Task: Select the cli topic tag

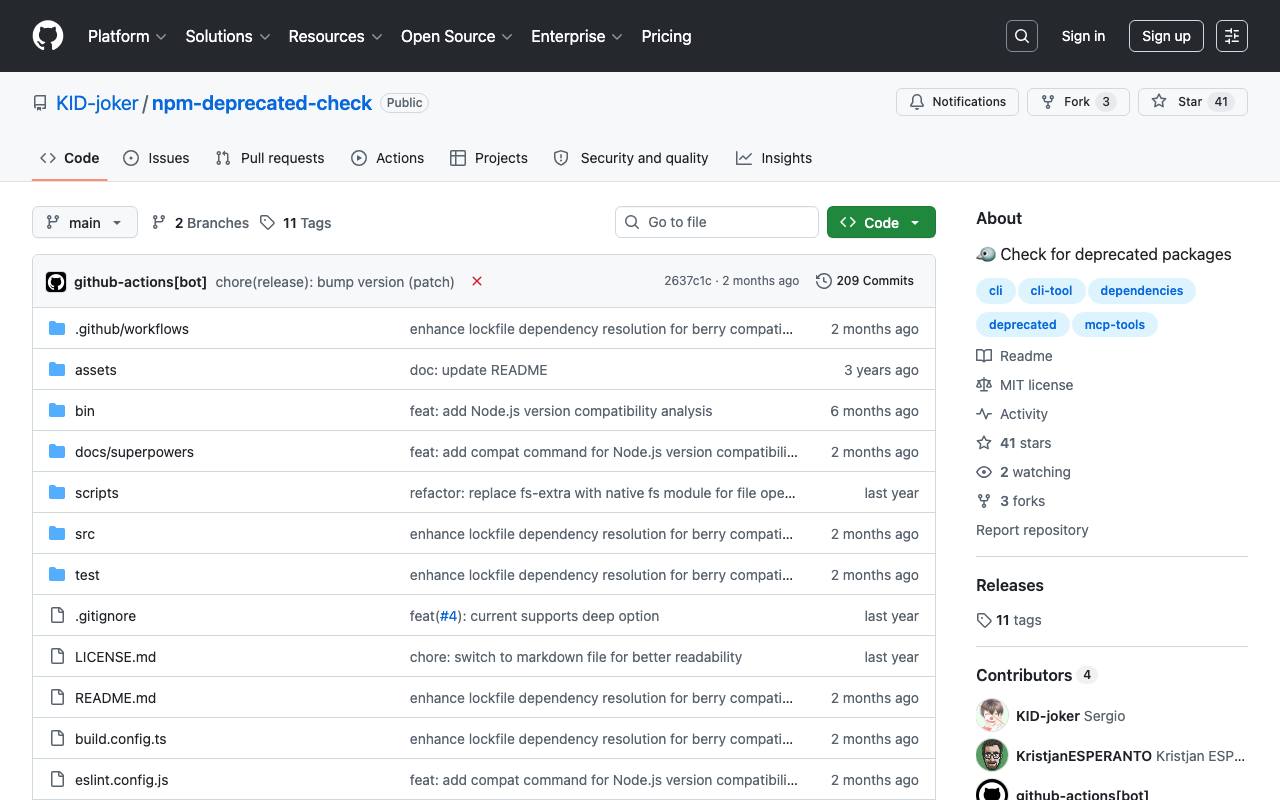Action: [996, 291]
